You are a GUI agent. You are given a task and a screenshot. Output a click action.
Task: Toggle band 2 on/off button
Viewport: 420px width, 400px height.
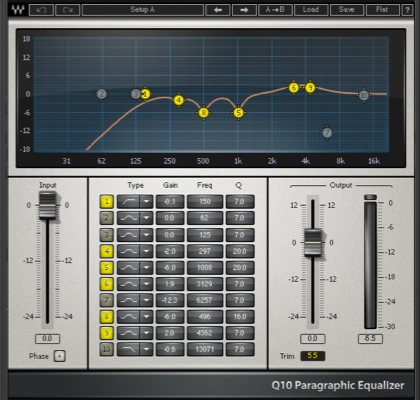(107, 218)
